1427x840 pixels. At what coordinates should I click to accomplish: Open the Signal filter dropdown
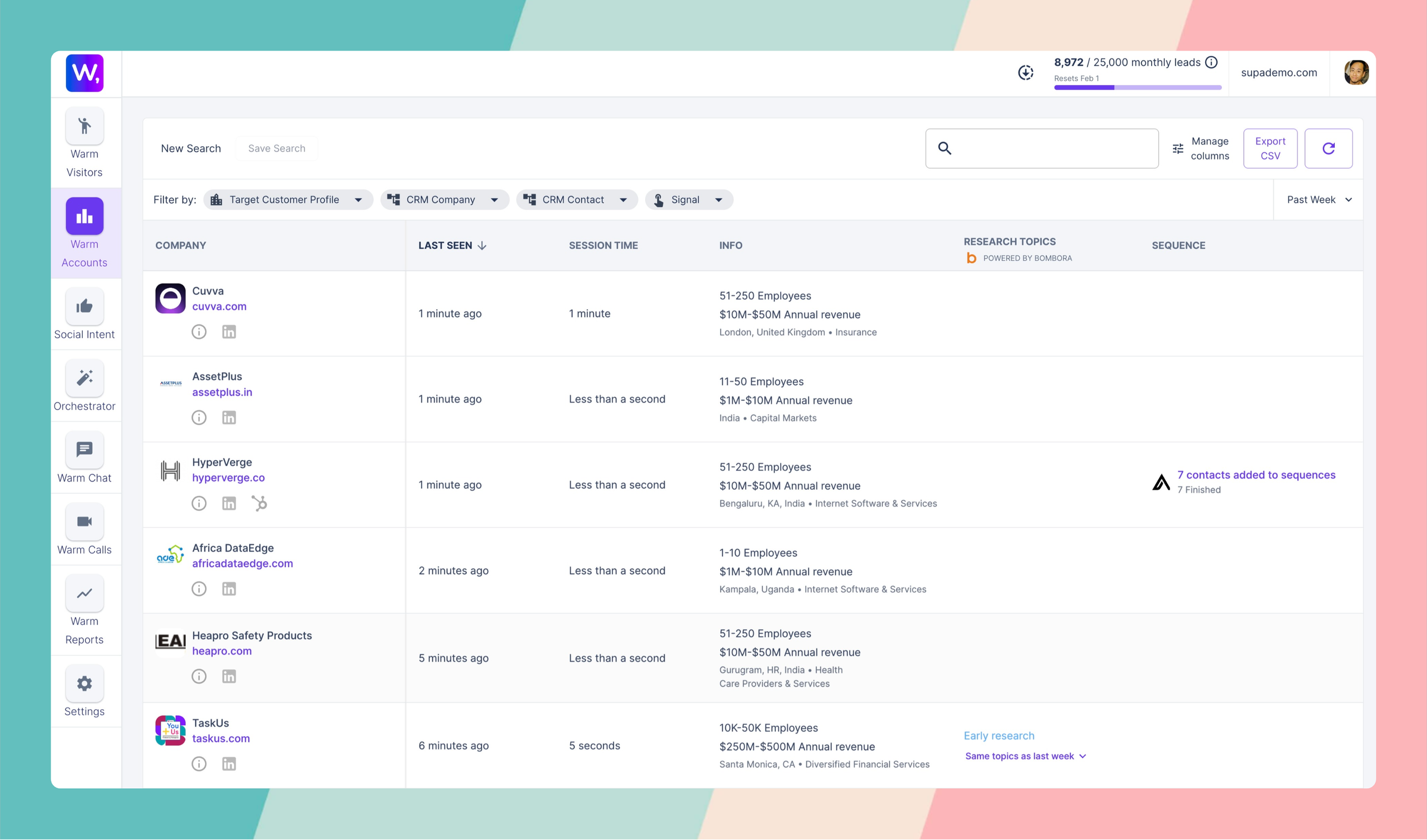(689, 199)
